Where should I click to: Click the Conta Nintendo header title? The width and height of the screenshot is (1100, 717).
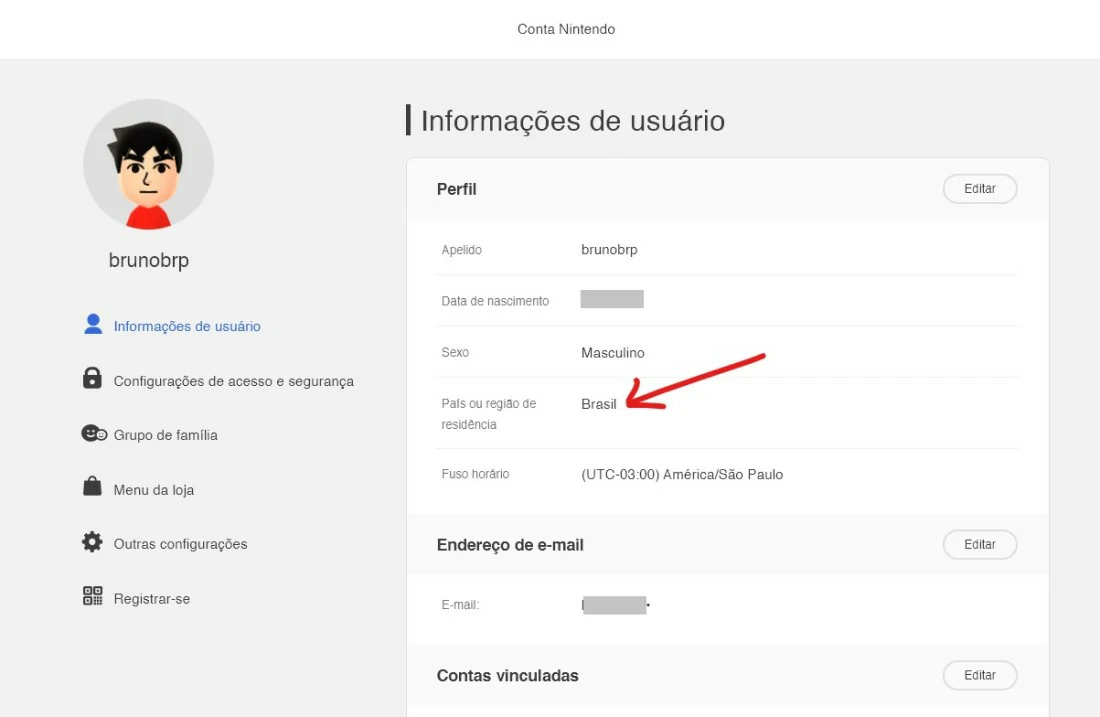pos(566,29)
